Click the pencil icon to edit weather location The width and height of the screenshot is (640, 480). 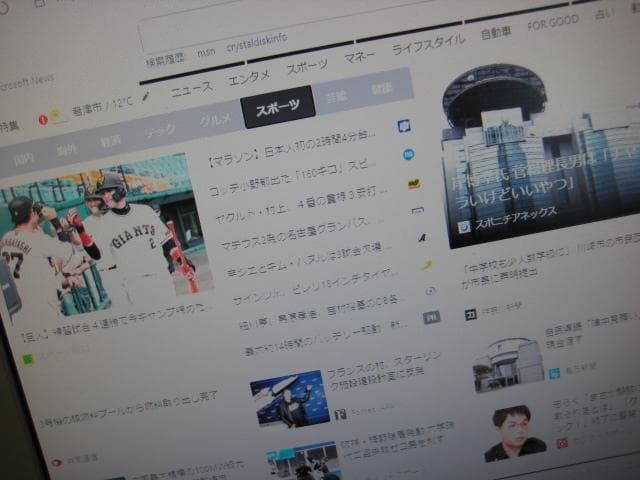146,97
